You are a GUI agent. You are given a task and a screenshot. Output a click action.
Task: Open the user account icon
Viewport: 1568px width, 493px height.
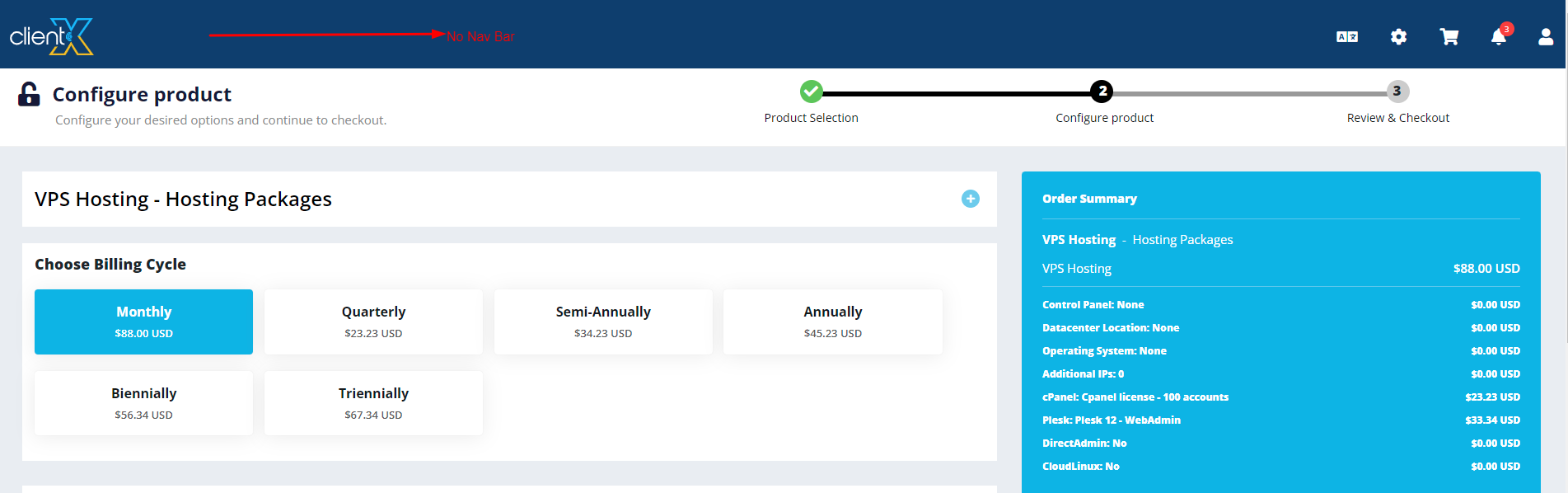click(1546, 37)
